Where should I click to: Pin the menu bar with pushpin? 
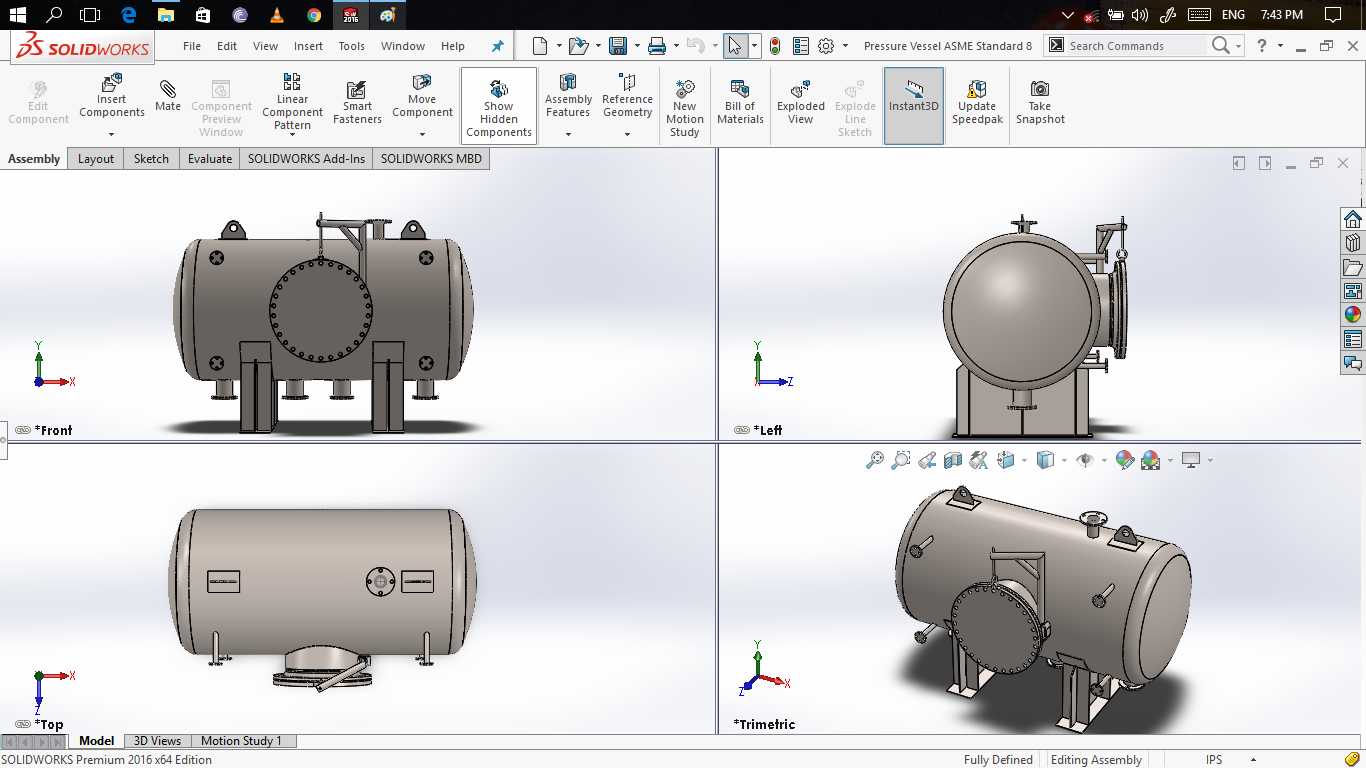click(498, 46)
